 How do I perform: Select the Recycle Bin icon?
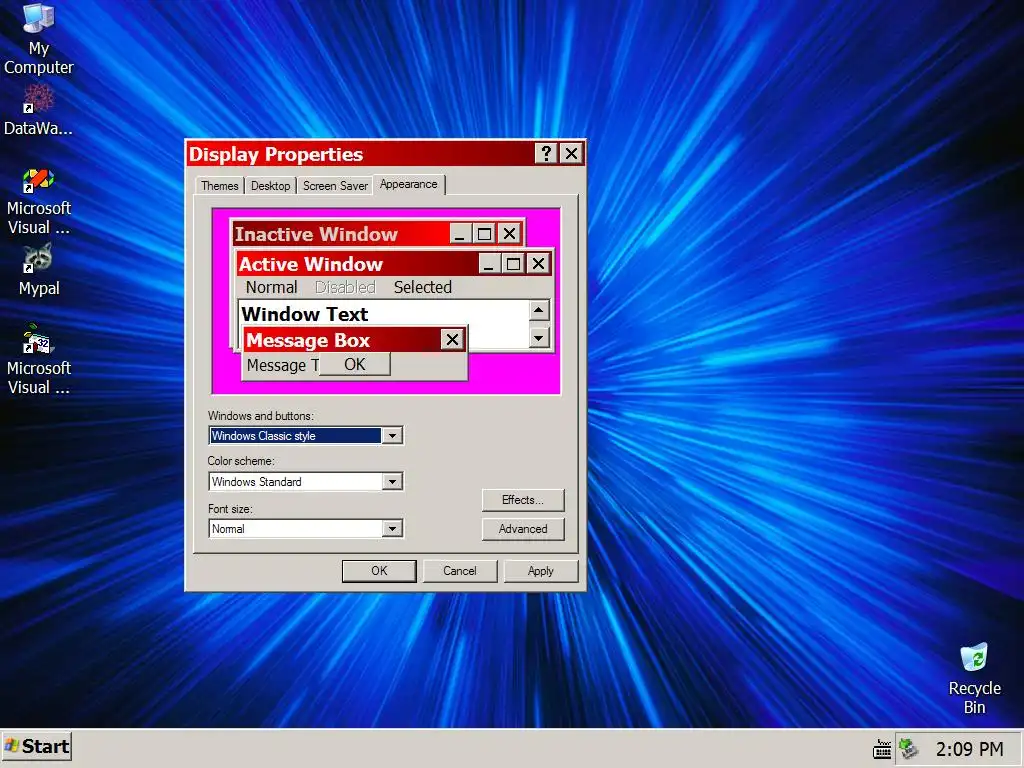(x=974, y=679)
